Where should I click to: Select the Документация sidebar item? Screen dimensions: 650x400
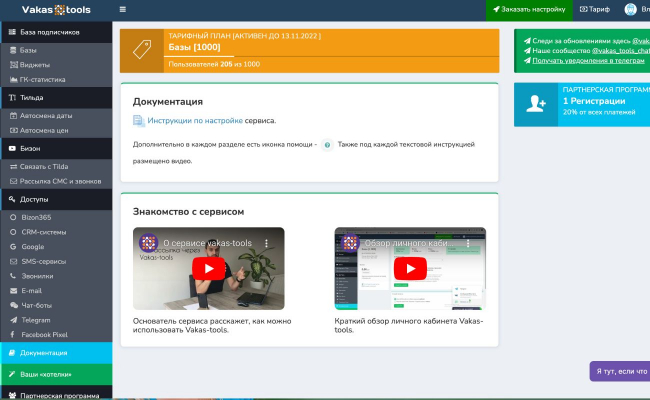pyautogui.click(x=56, y=353)
